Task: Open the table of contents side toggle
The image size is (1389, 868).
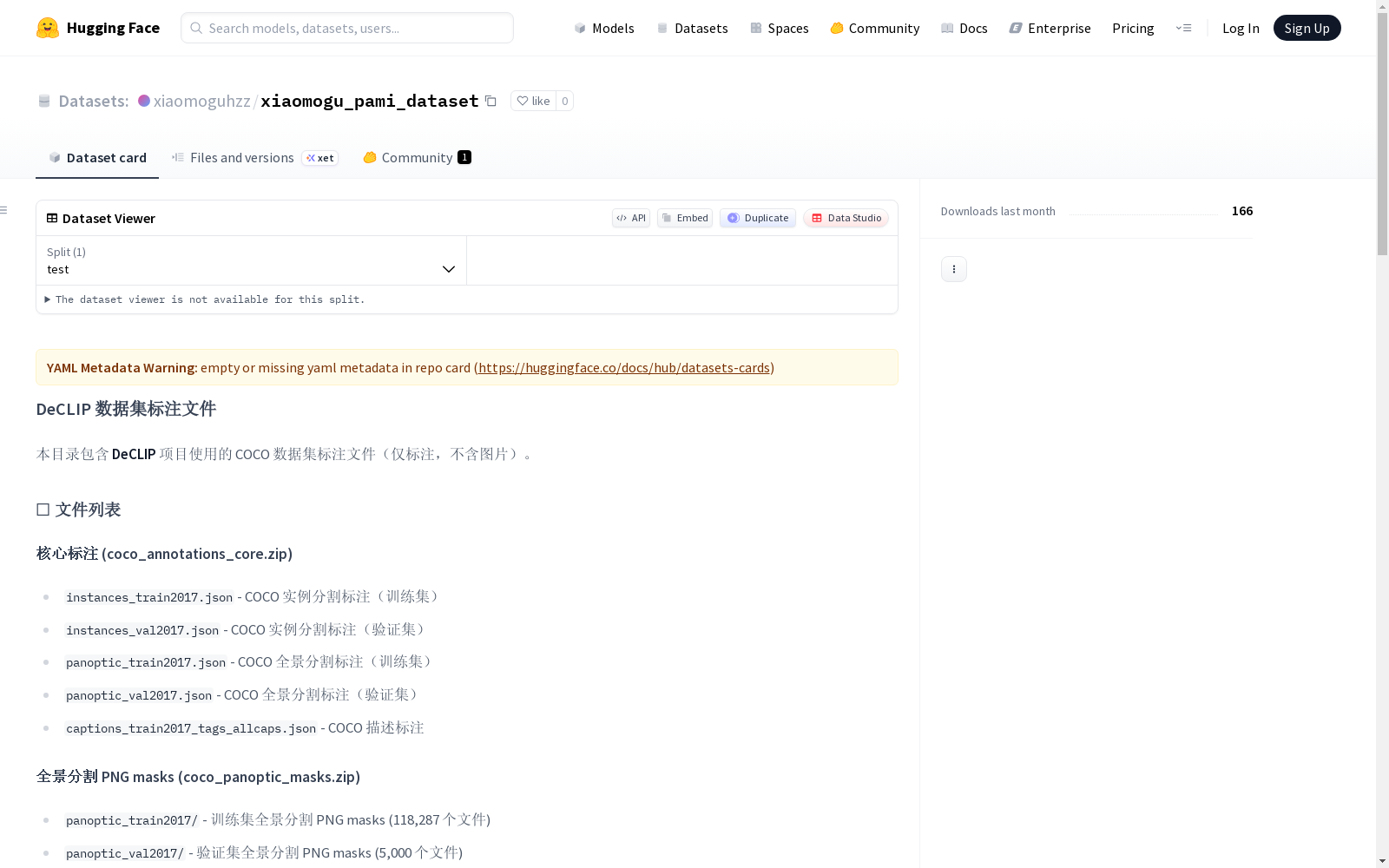Action: coord(3,210)
